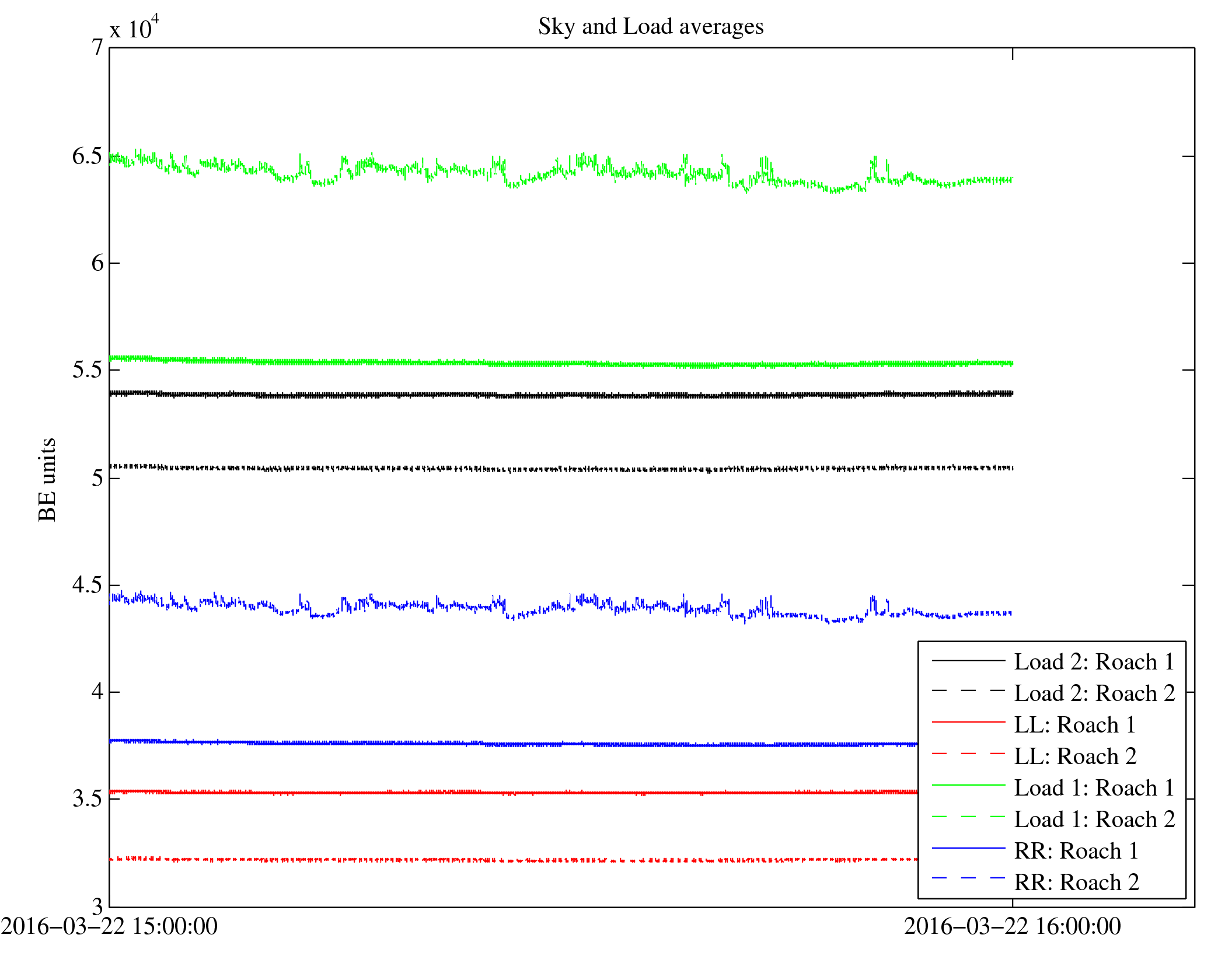Click the y-axis tick label 4.5
The height and width of the screenshot is (980, 1211).
click(87, 585)
